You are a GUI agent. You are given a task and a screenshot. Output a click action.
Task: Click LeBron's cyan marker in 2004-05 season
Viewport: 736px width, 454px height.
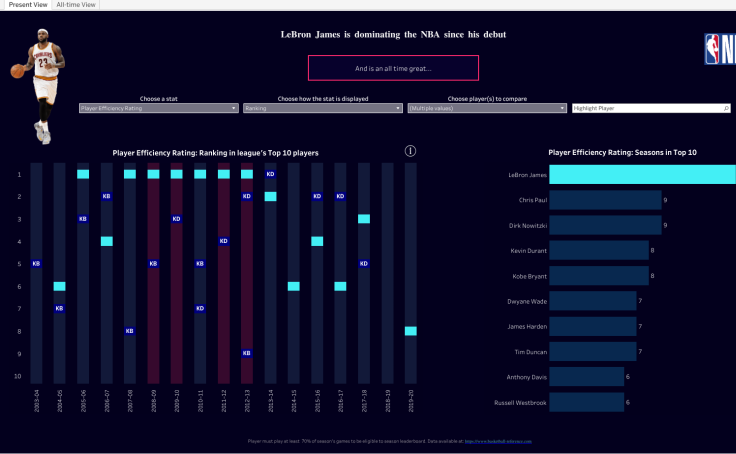coord(59,286)
